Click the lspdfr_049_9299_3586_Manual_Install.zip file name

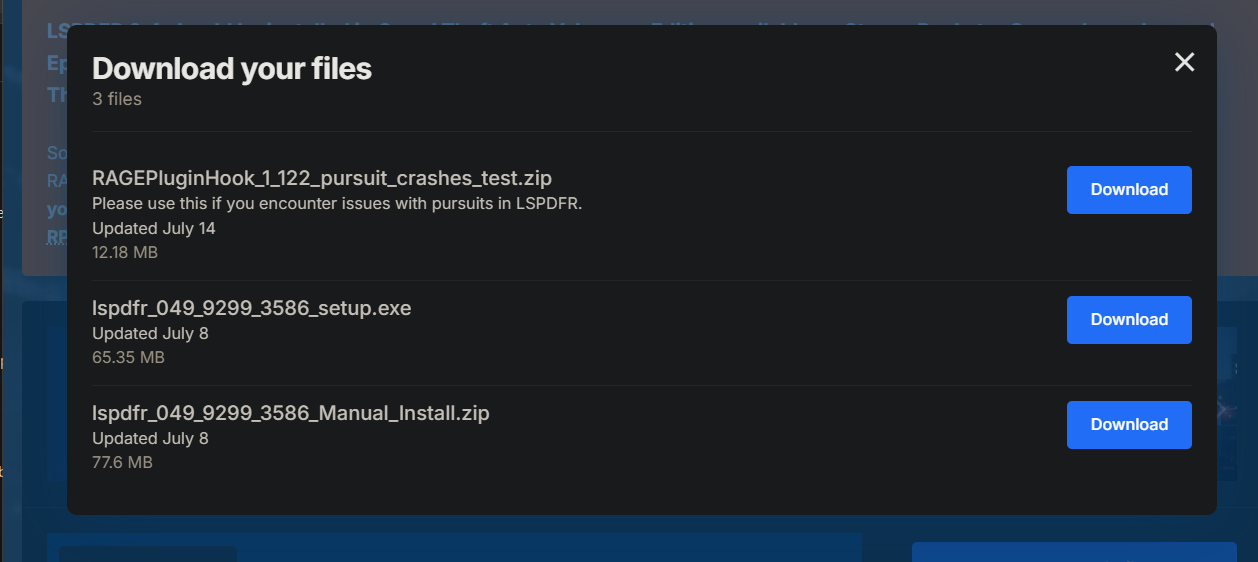coord(290,413)
